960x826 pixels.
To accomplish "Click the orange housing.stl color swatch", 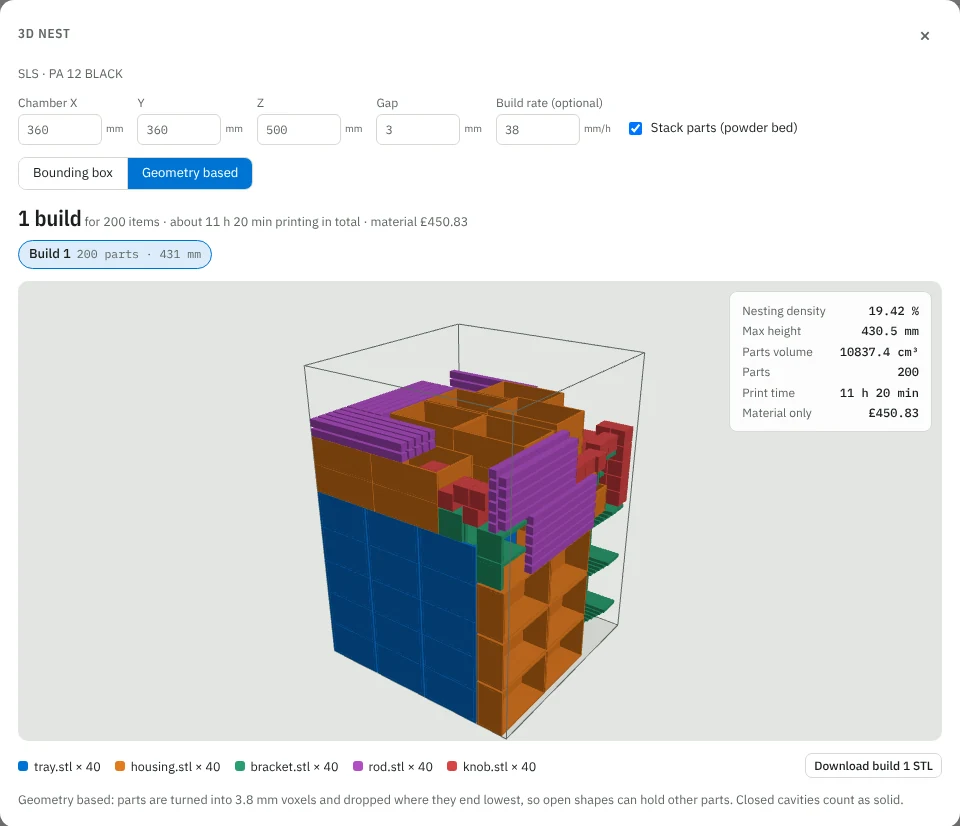I will (120, 766).
